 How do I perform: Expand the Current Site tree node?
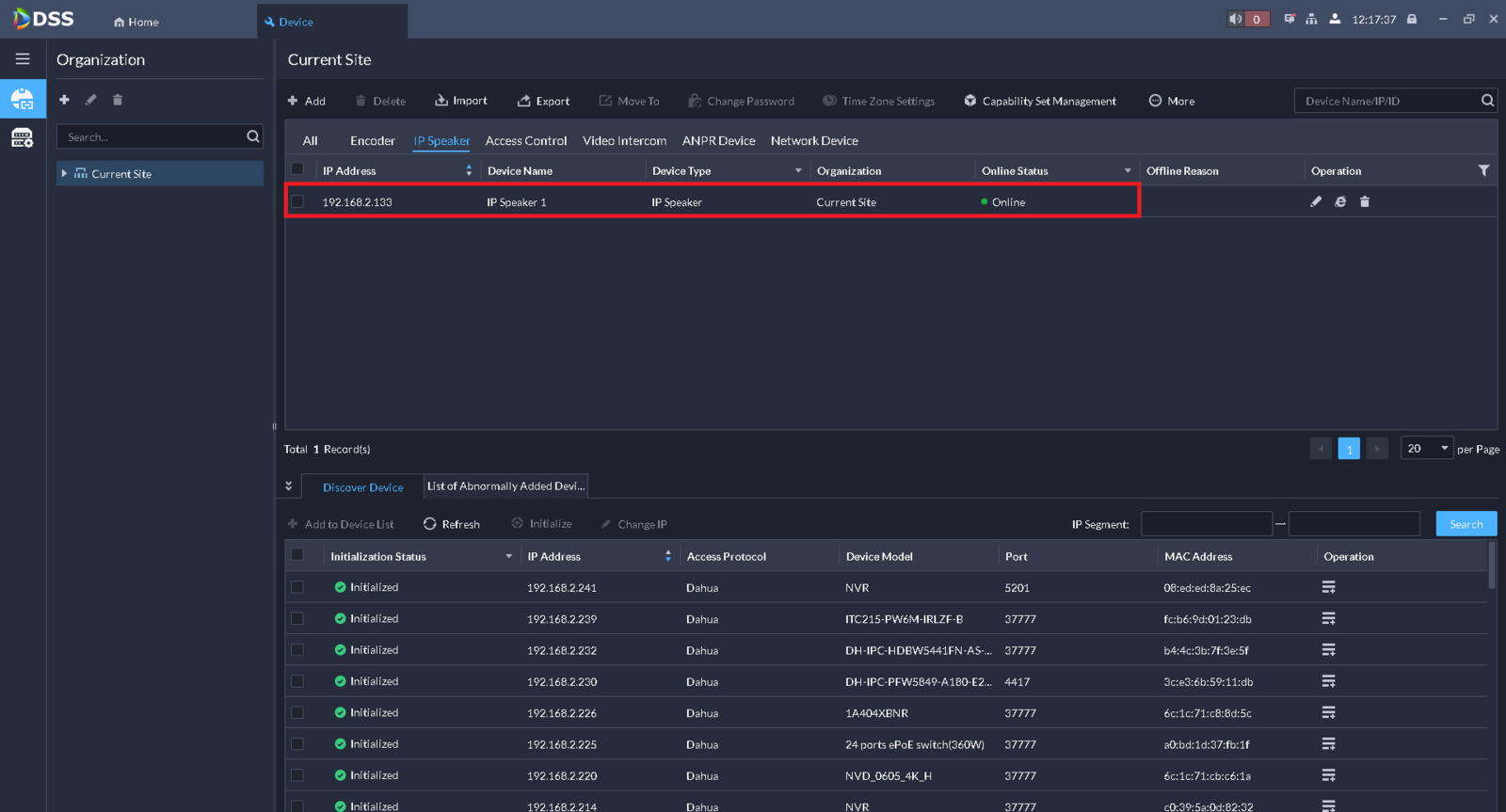(64, 174)
